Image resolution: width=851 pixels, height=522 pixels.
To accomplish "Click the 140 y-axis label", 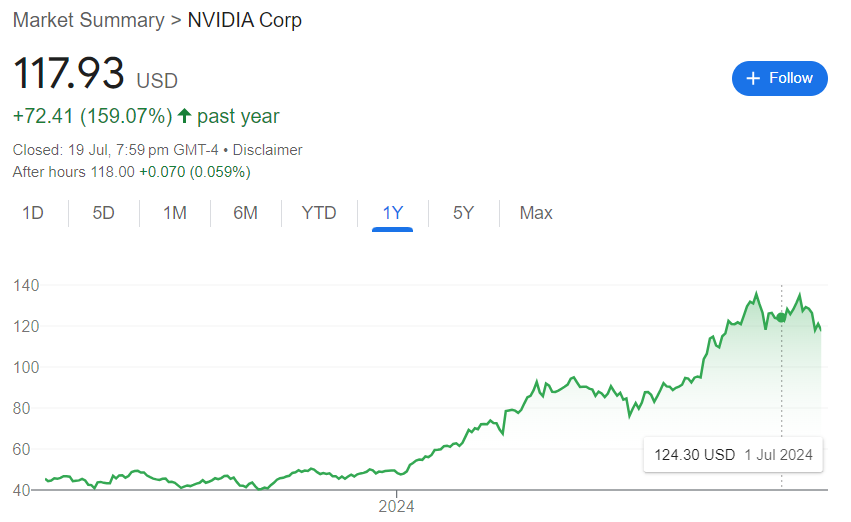I will pos(27,286).
